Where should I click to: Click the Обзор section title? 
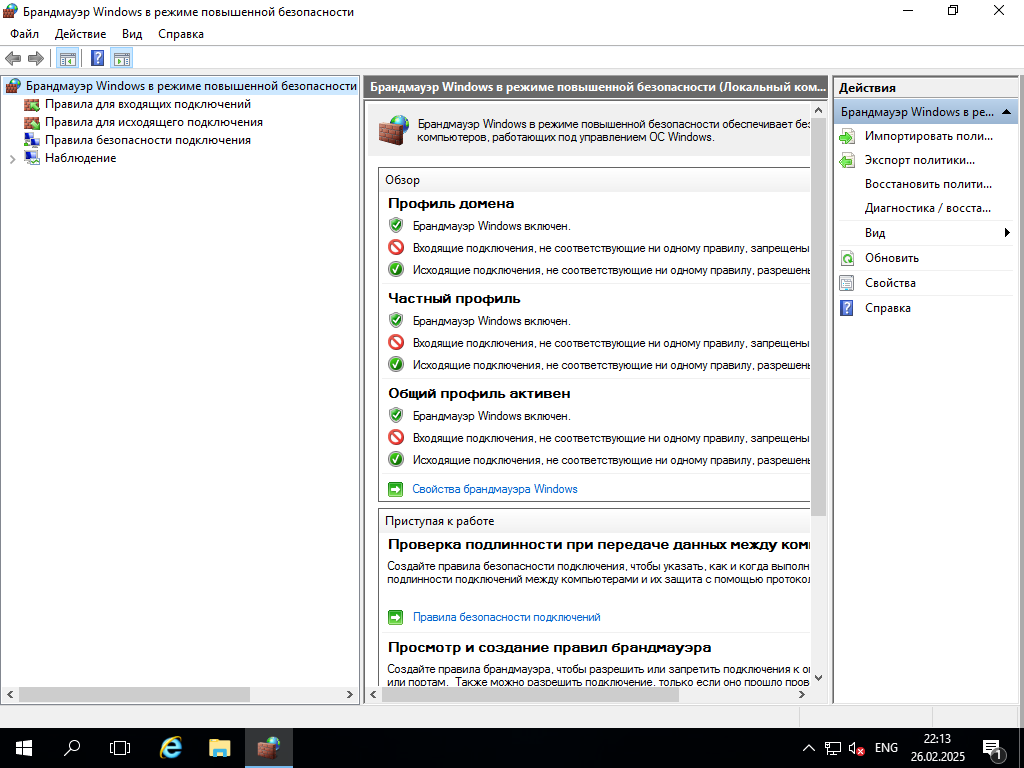(402, 180)
